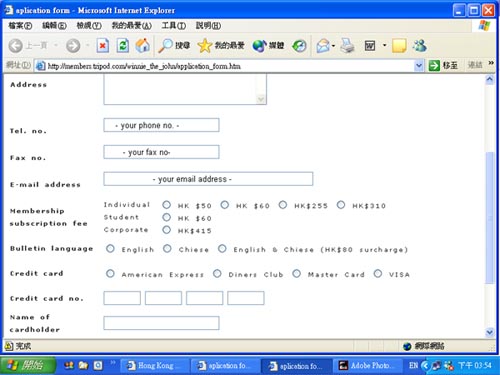This screenshot has width=500, height=375.
Task: Click the History icon in toolbar
Action: (299, 46)
